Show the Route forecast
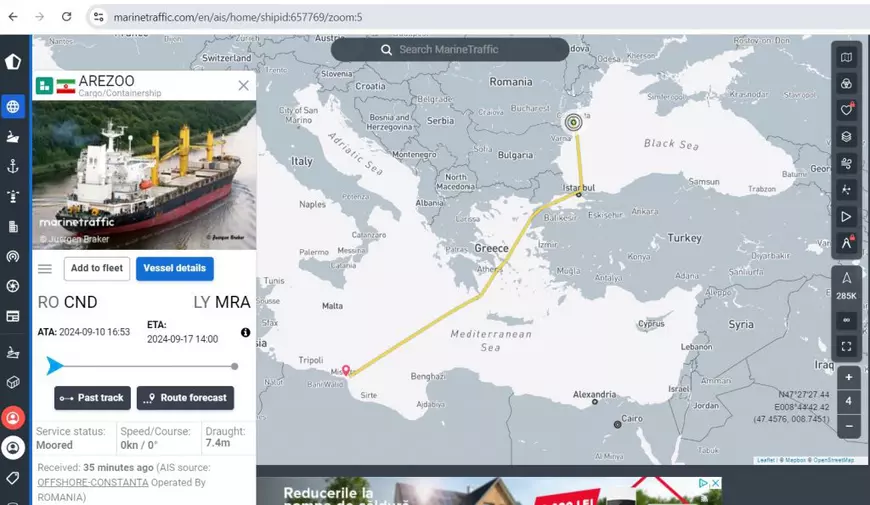870x505 pixels. point(185,398)
